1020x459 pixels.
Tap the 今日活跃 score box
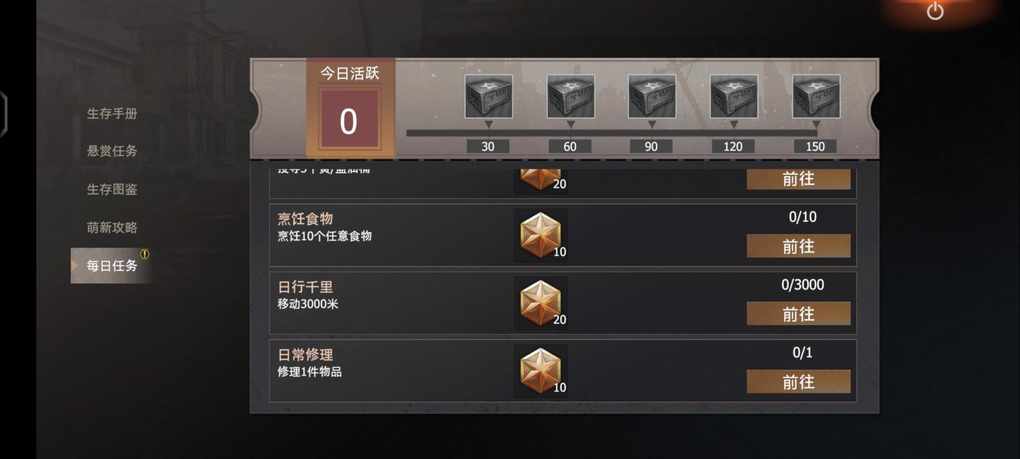349,122
